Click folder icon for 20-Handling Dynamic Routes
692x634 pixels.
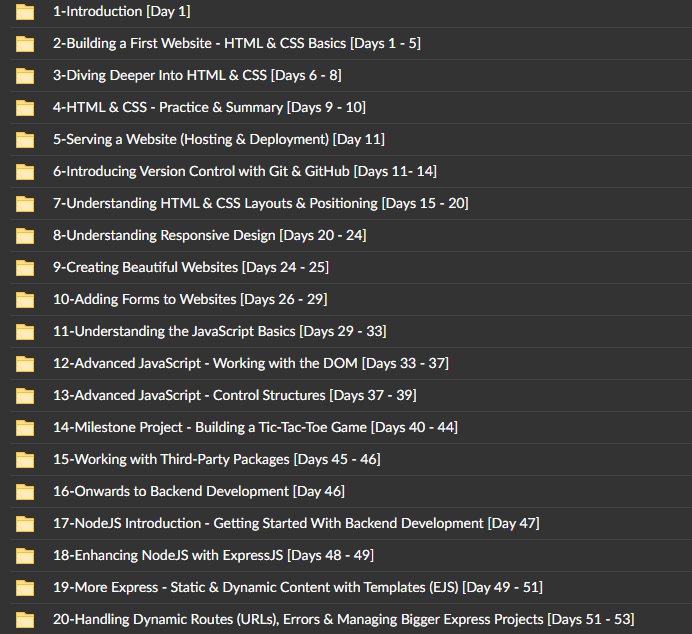pyautogui.click(x=25, y=619)
